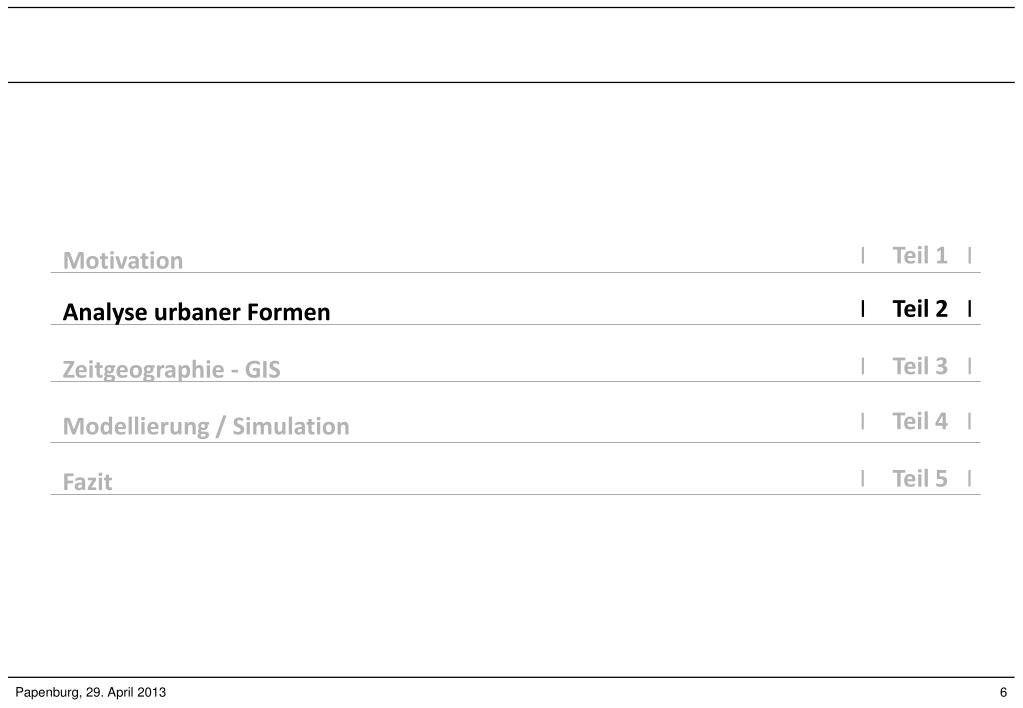The image size is (1023, 708).
Task: Select the highlighted Analyse urbaner Formen entry
Action: pos(196,313)
